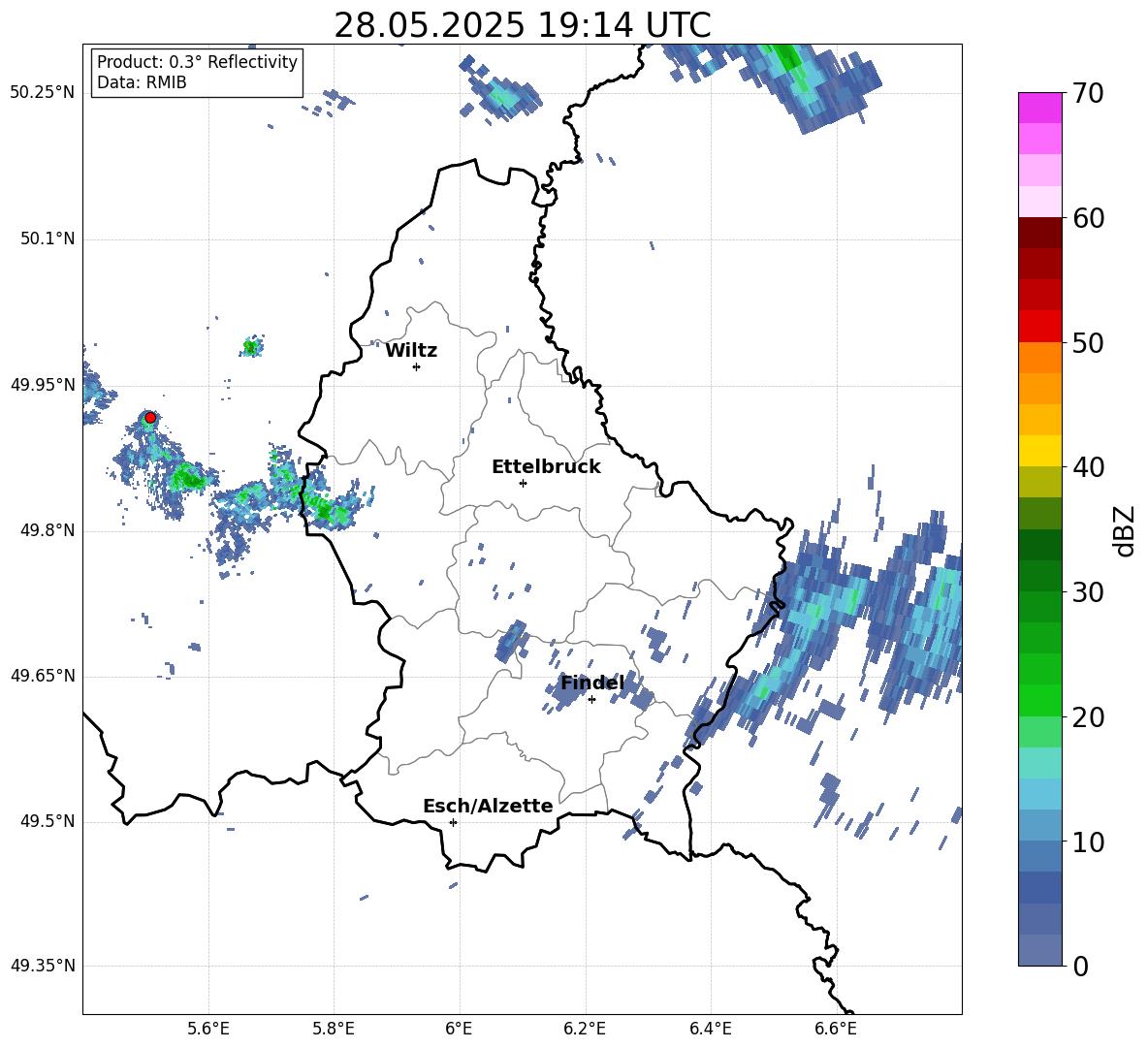
Task: Click the 6.4°E longitude tick label
Action: (710, 1029)
